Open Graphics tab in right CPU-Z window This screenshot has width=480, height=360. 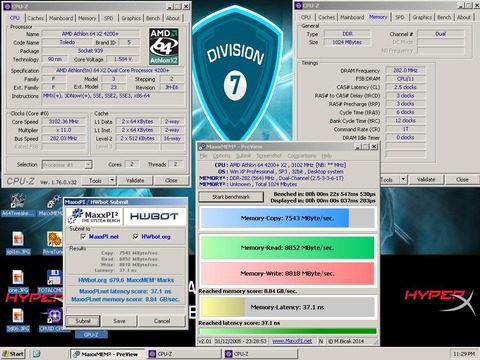pyautogui.click(x=422, y=17)
